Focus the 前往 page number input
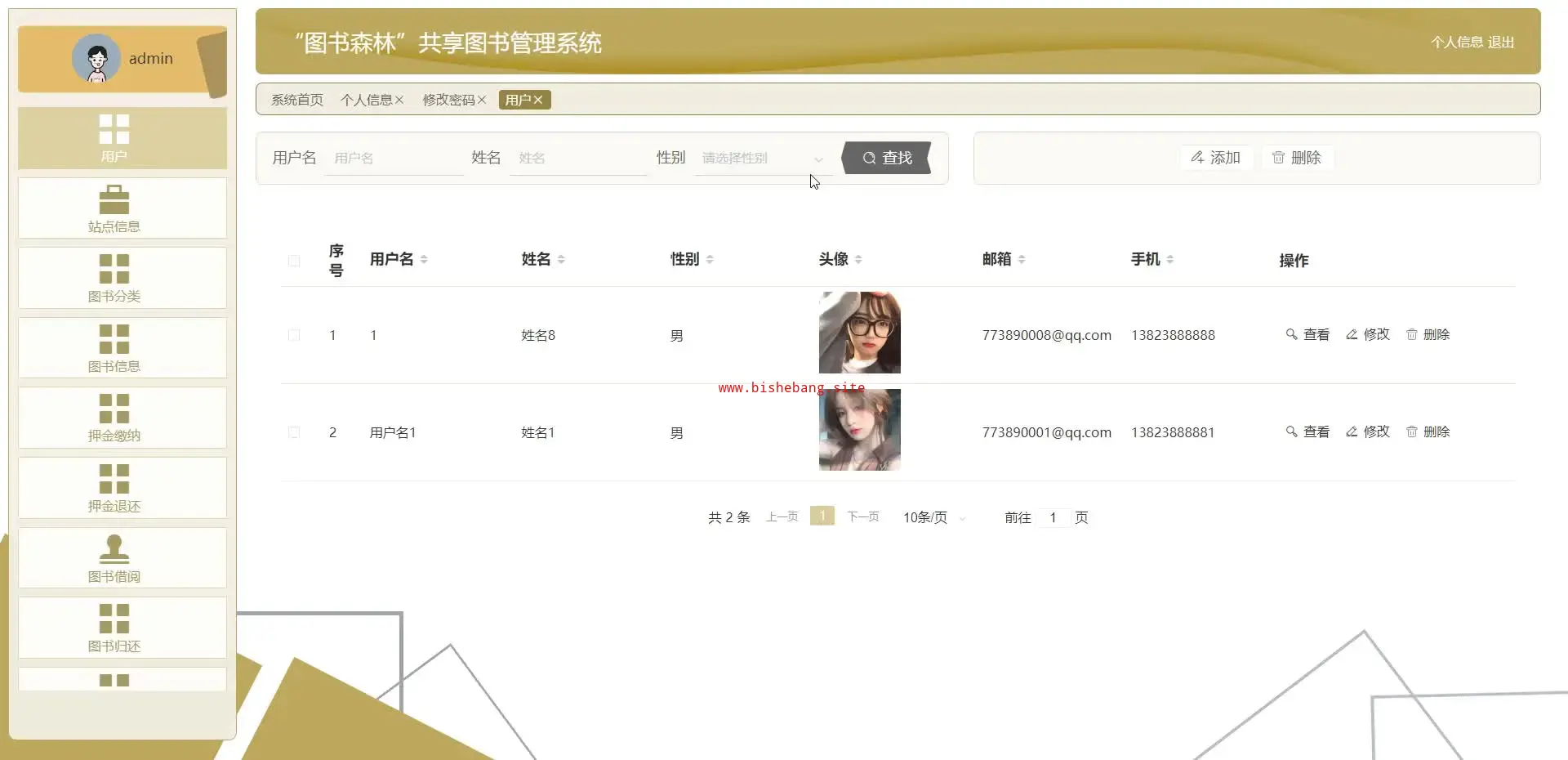Viewport: 1568px width, 760px height. (x=1053, y=517)
